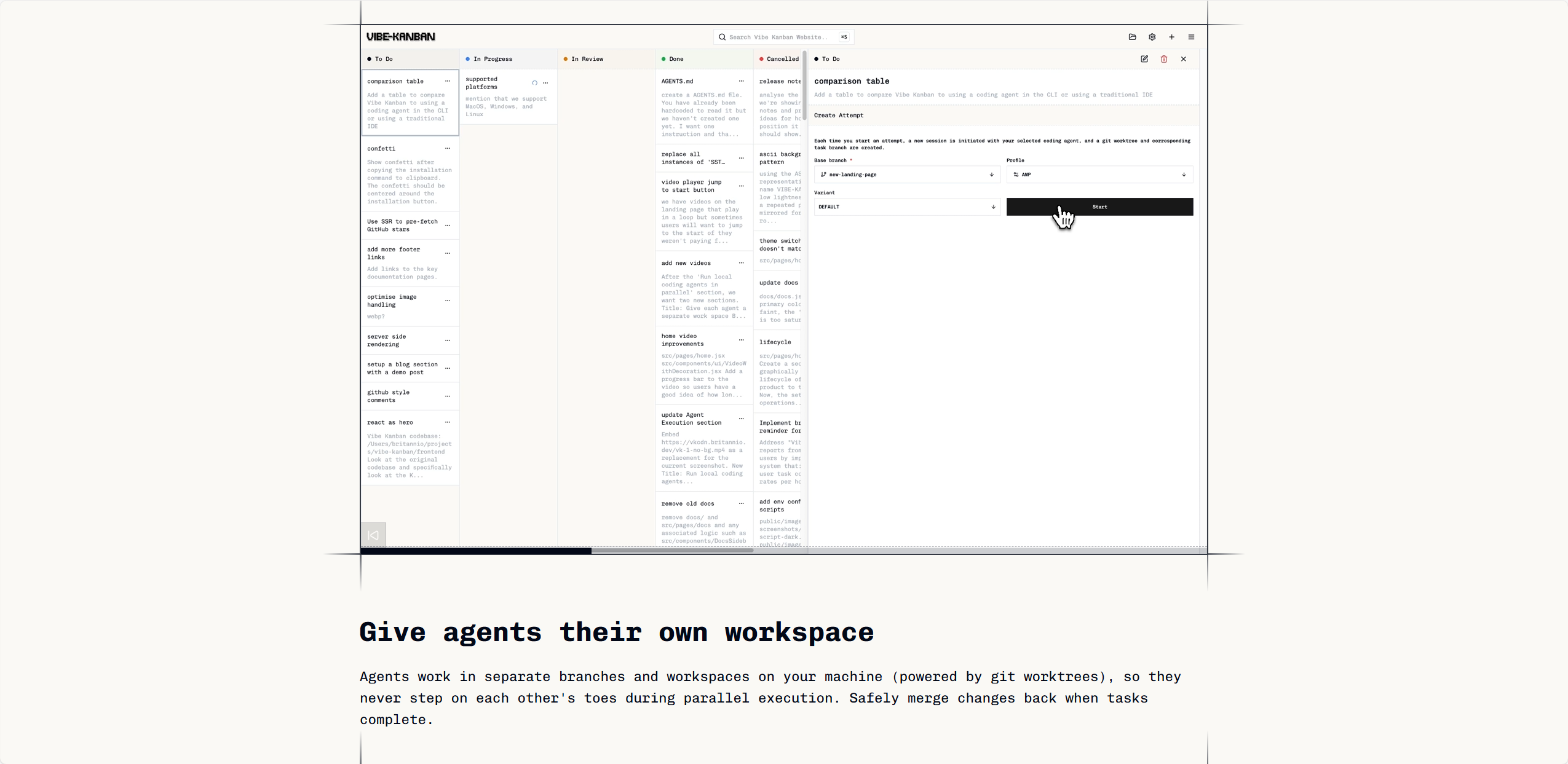
Task: Open the github style comments card
Action: [x=410, y=396]
